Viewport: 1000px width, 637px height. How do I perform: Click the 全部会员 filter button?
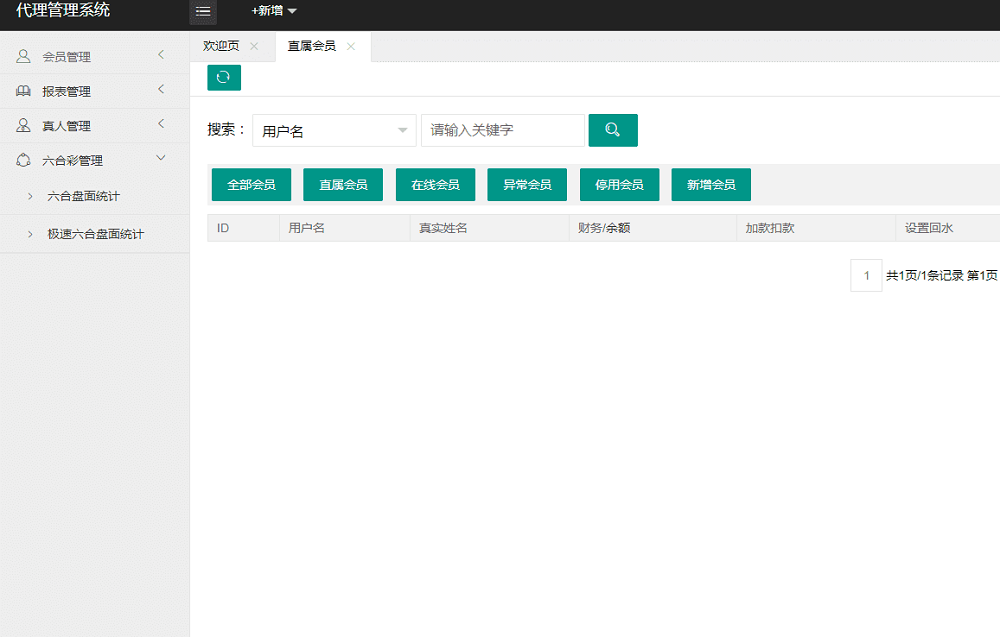coord(250,184)
